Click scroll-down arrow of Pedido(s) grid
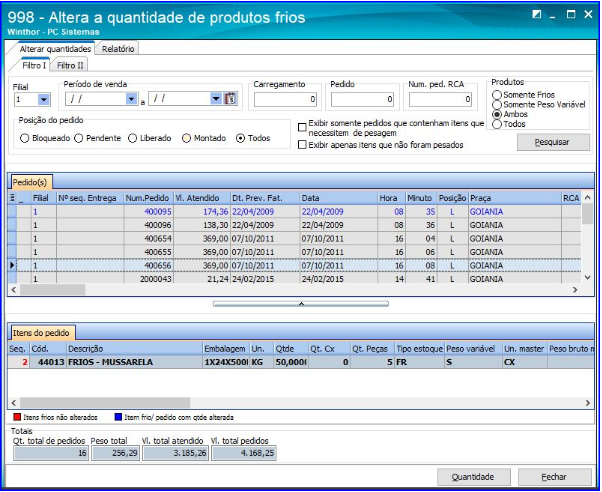 (587, 278)
